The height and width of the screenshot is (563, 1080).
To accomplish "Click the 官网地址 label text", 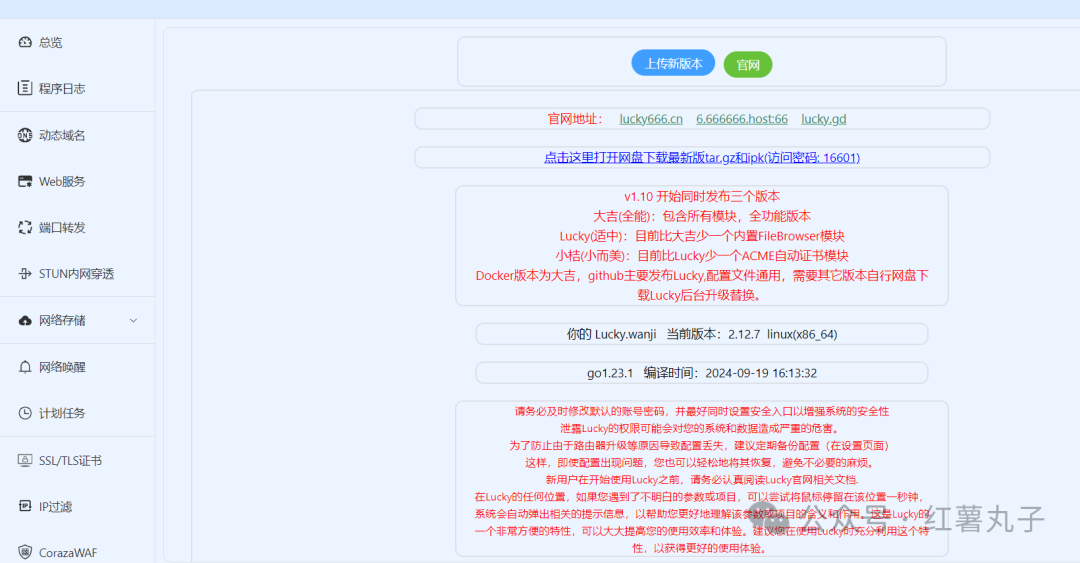I will click(x=575, y=119).
